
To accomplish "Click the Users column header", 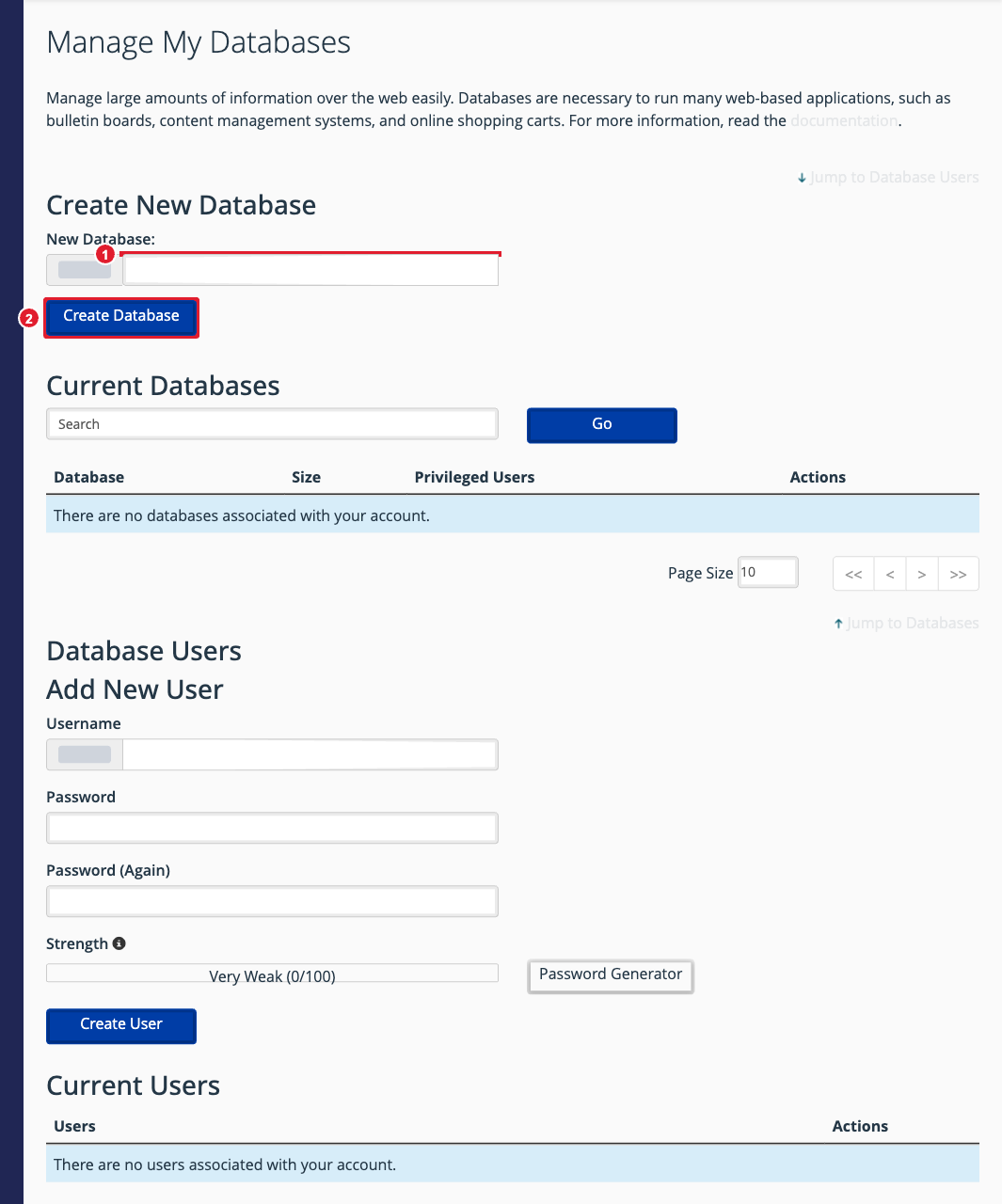I will click(74, 1126).
